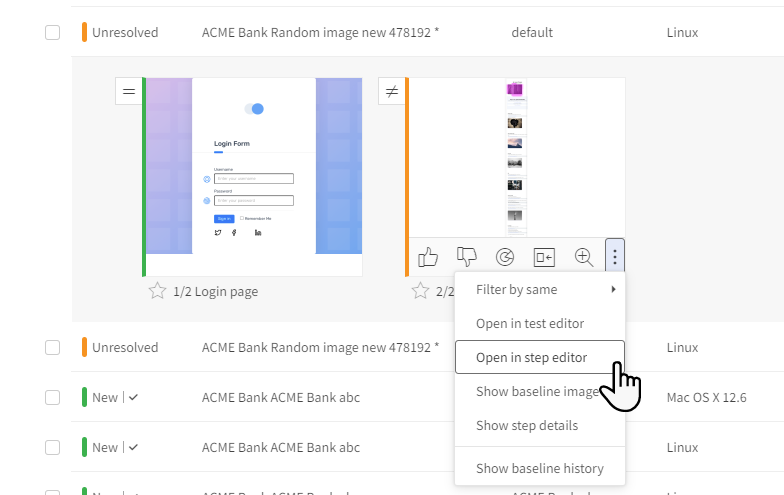
Task: Click the second Unresolved status label
Action: [125, 348]
